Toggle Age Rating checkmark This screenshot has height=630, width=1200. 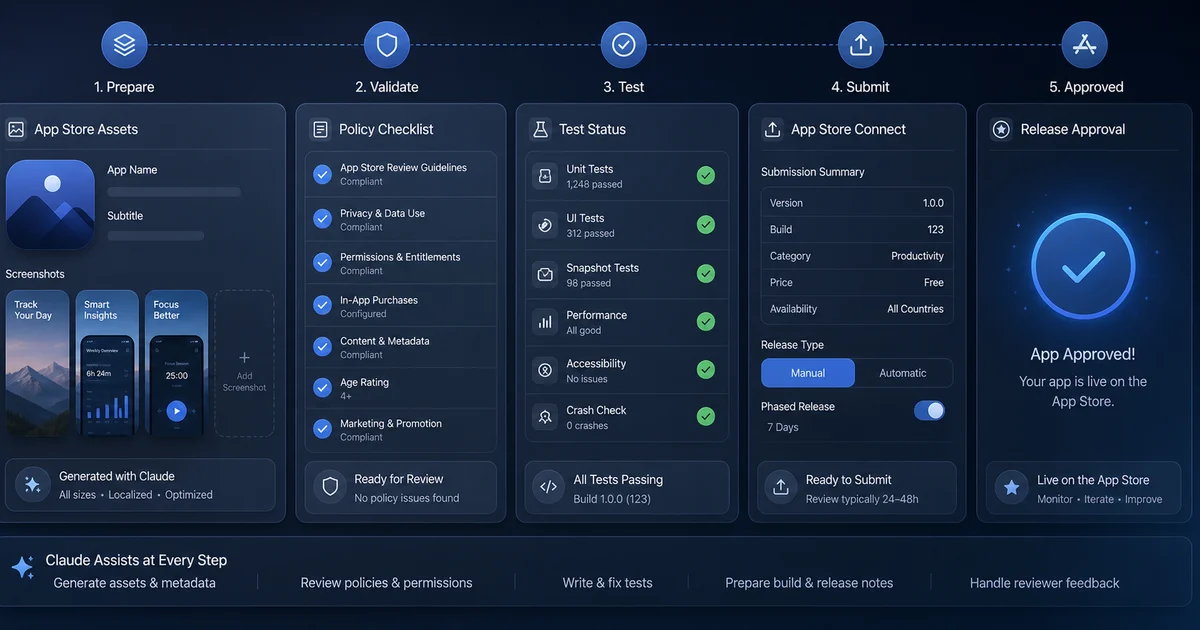[322, 388]
